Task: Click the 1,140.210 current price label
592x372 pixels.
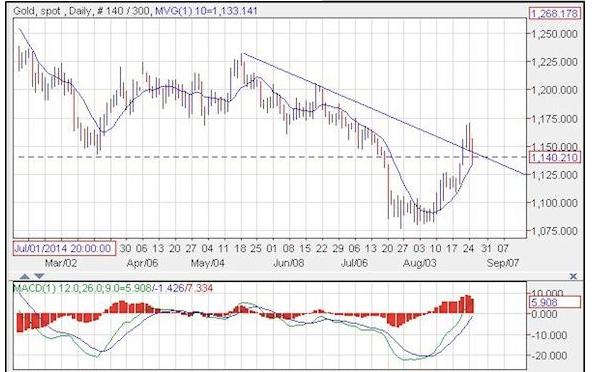Action: click(553, 157)
